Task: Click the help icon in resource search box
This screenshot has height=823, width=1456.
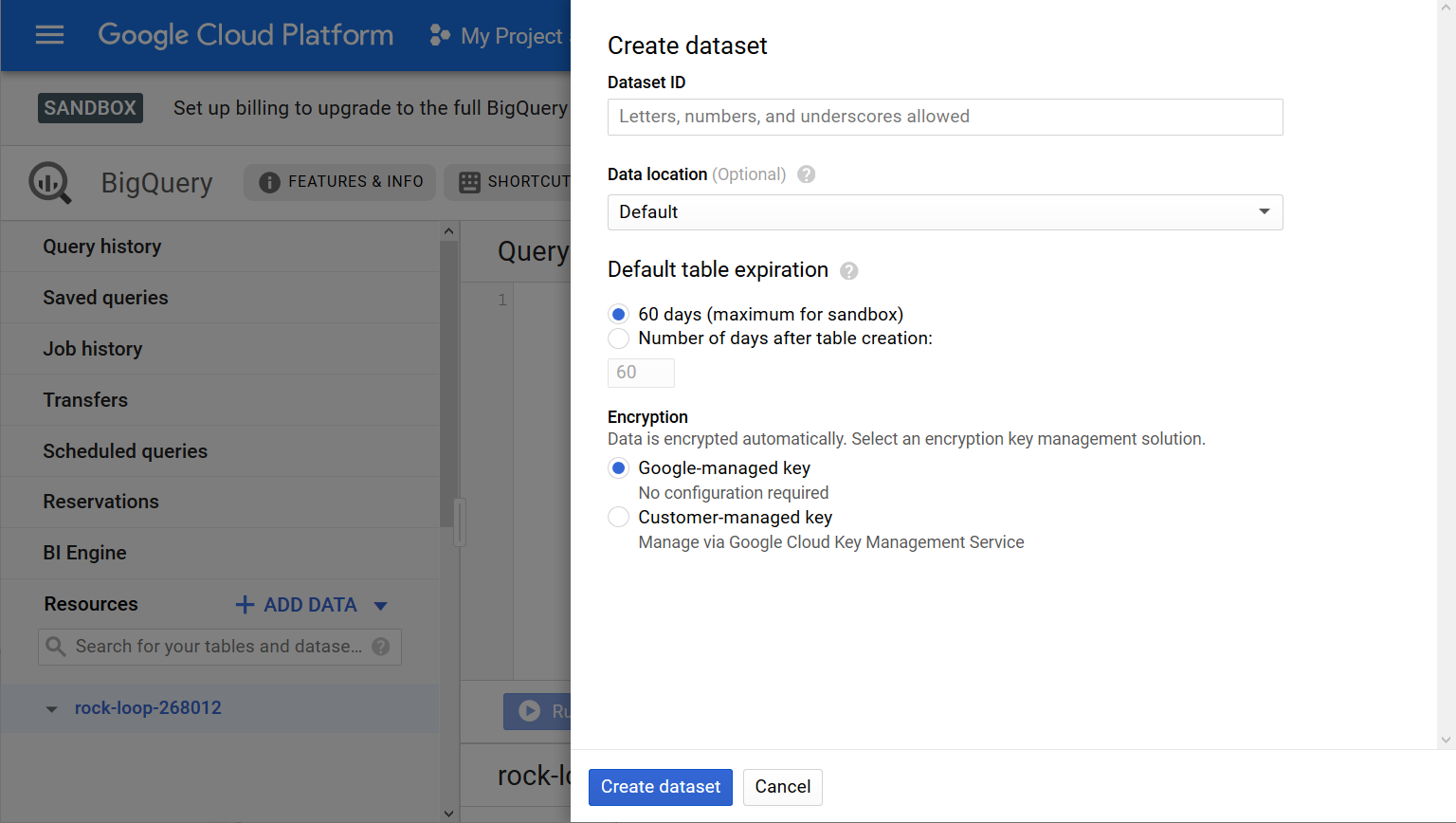Action: [x=381, y=647]
